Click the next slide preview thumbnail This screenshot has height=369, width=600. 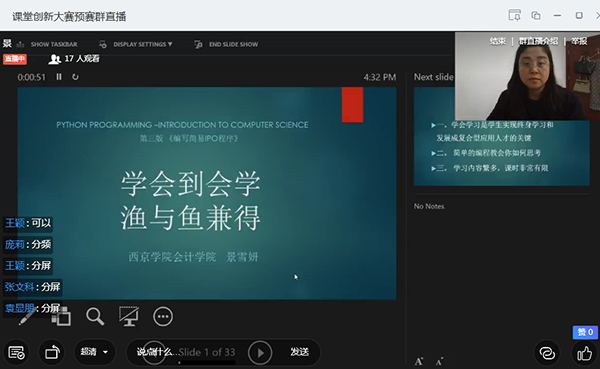(x=501, y=137)
